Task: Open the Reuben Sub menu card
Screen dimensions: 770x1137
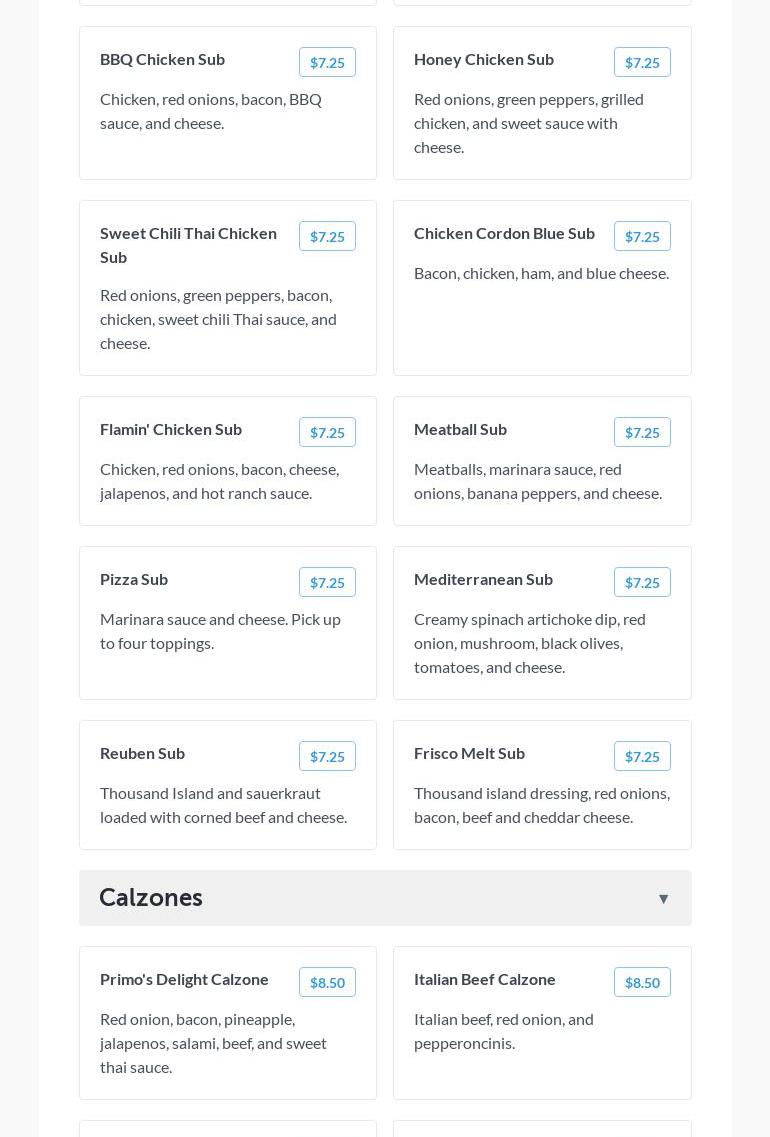Action: point(228,785)
